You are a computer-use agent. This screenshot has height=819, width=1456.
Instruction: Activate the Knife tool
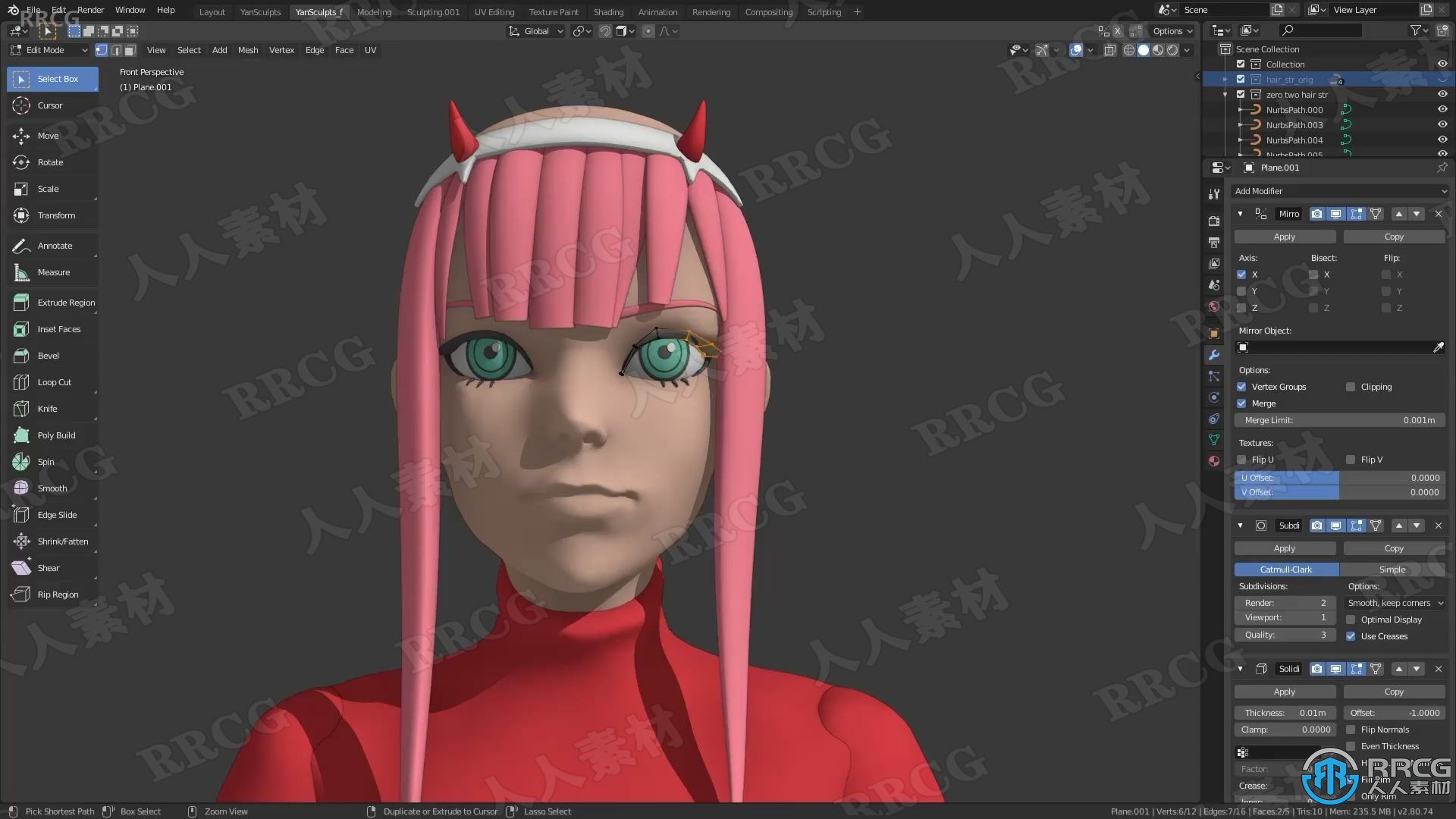tap(52, 409)
